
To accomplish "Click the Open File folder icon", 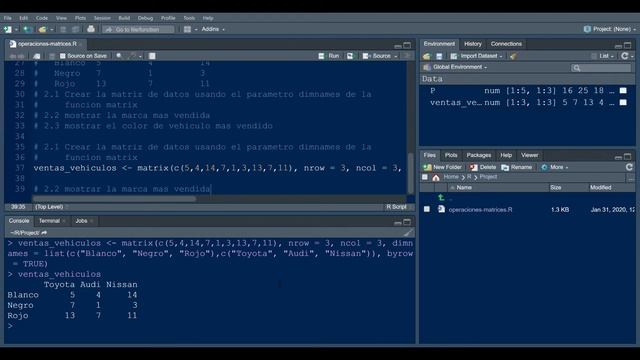I will 42,29.
